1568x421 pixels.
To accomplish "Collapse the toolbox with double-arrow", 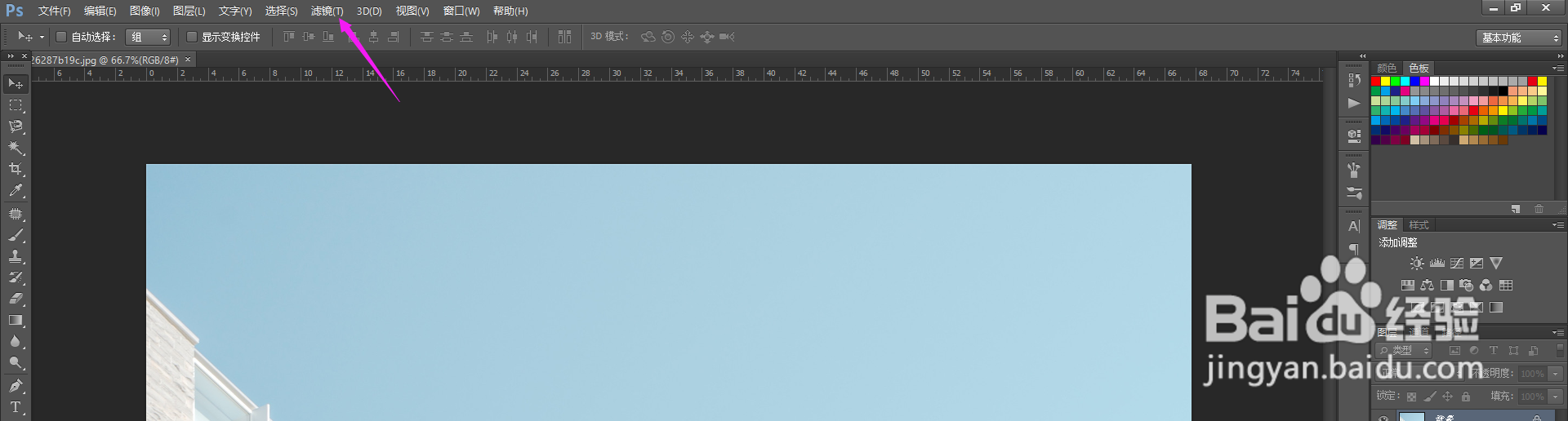I will pyautogui.click(x=11, y=56).
